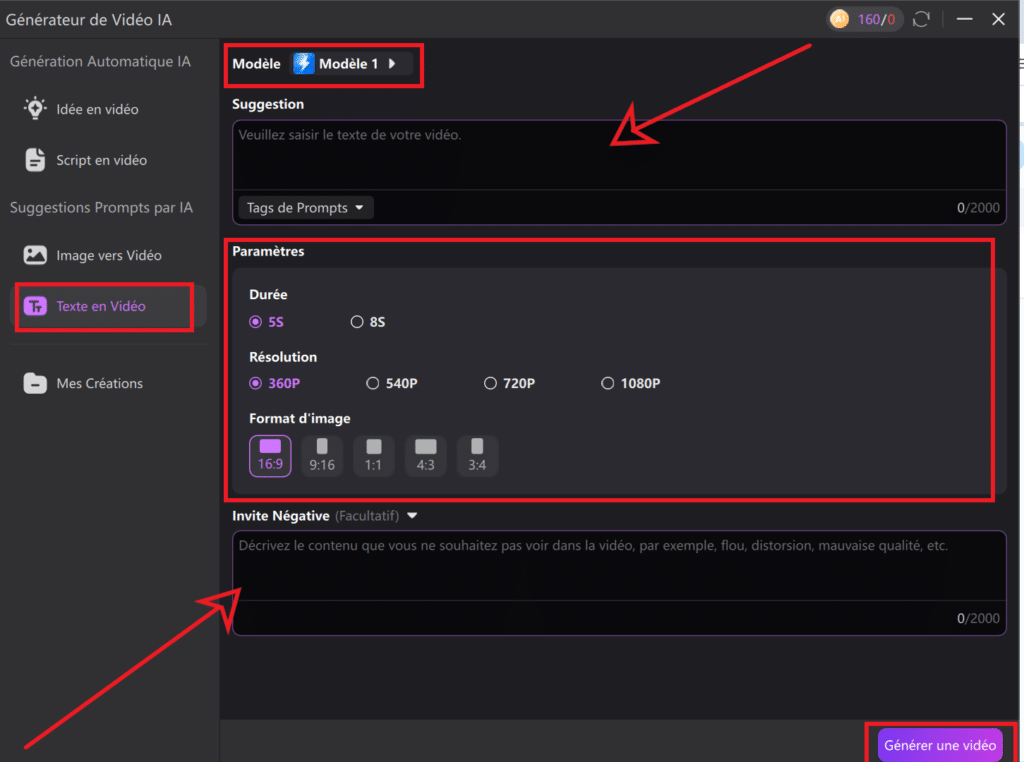Collapse the Invite Négative section arrow
The image size is (1024, 762).
coord(412,516)
